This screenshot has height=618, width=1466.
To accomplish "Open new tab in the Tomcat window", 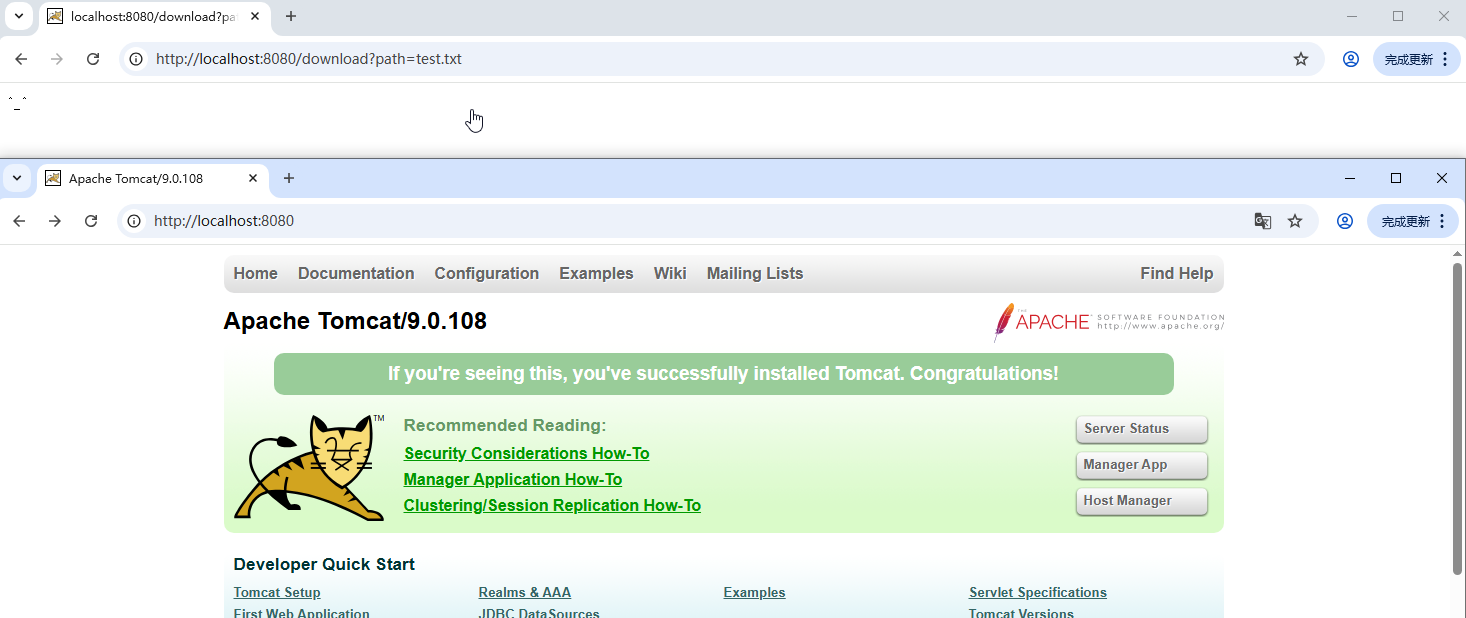I will point(289,178).
